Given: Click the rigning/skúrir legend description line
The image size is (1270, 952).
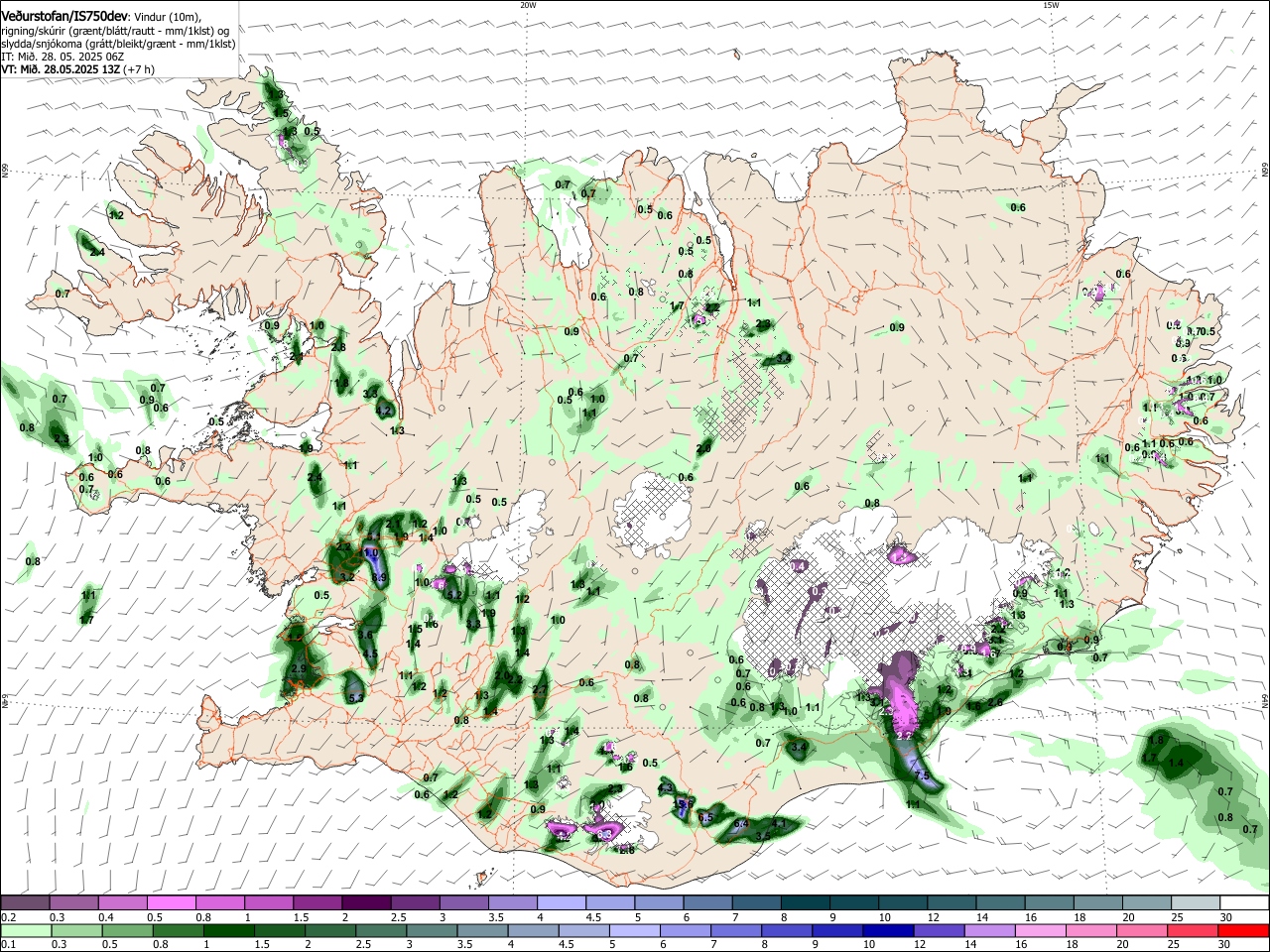Looking at the screenshot, I should (x=117, y=31).
